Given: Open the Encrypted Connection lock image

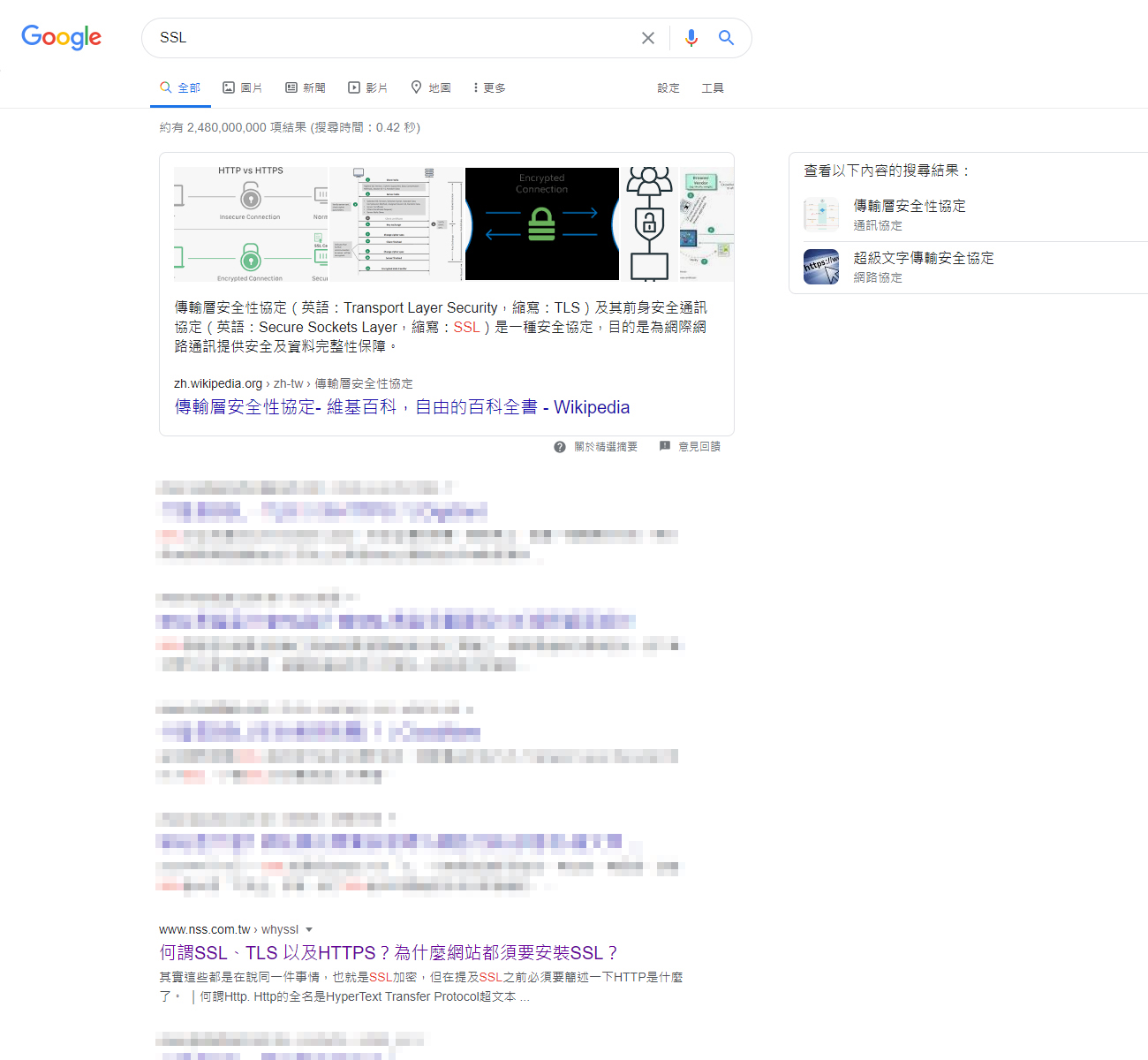Looking at the screenshot, I should (542, 224).
